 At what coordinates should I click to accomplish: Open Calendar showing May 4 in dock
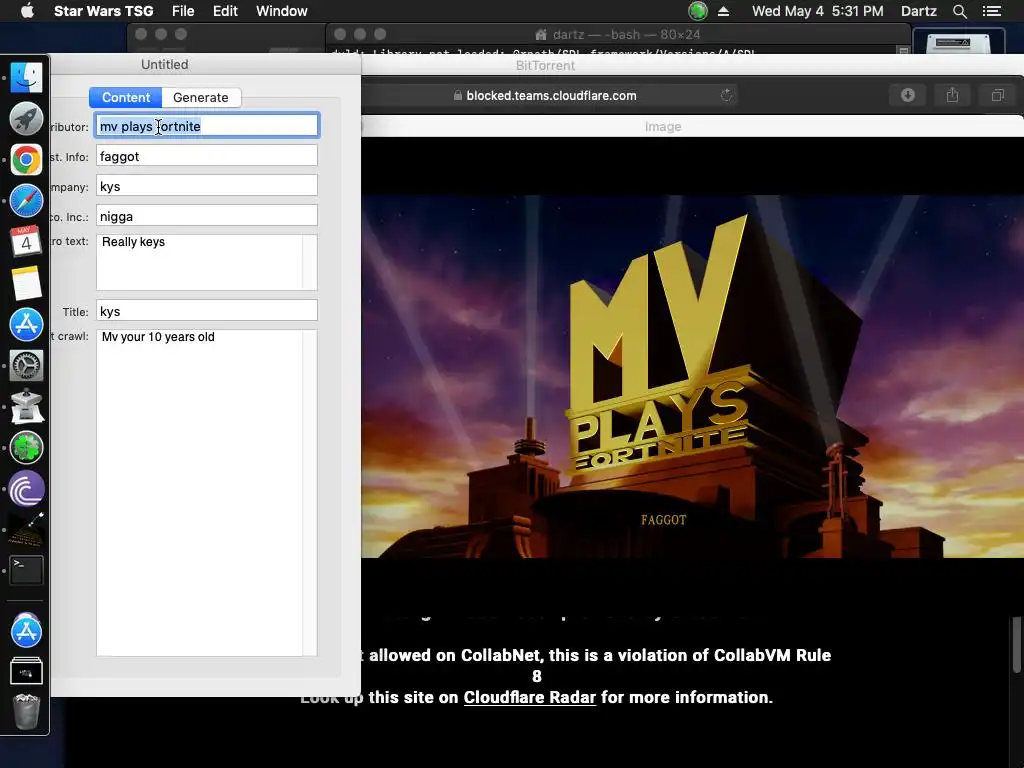26,242
